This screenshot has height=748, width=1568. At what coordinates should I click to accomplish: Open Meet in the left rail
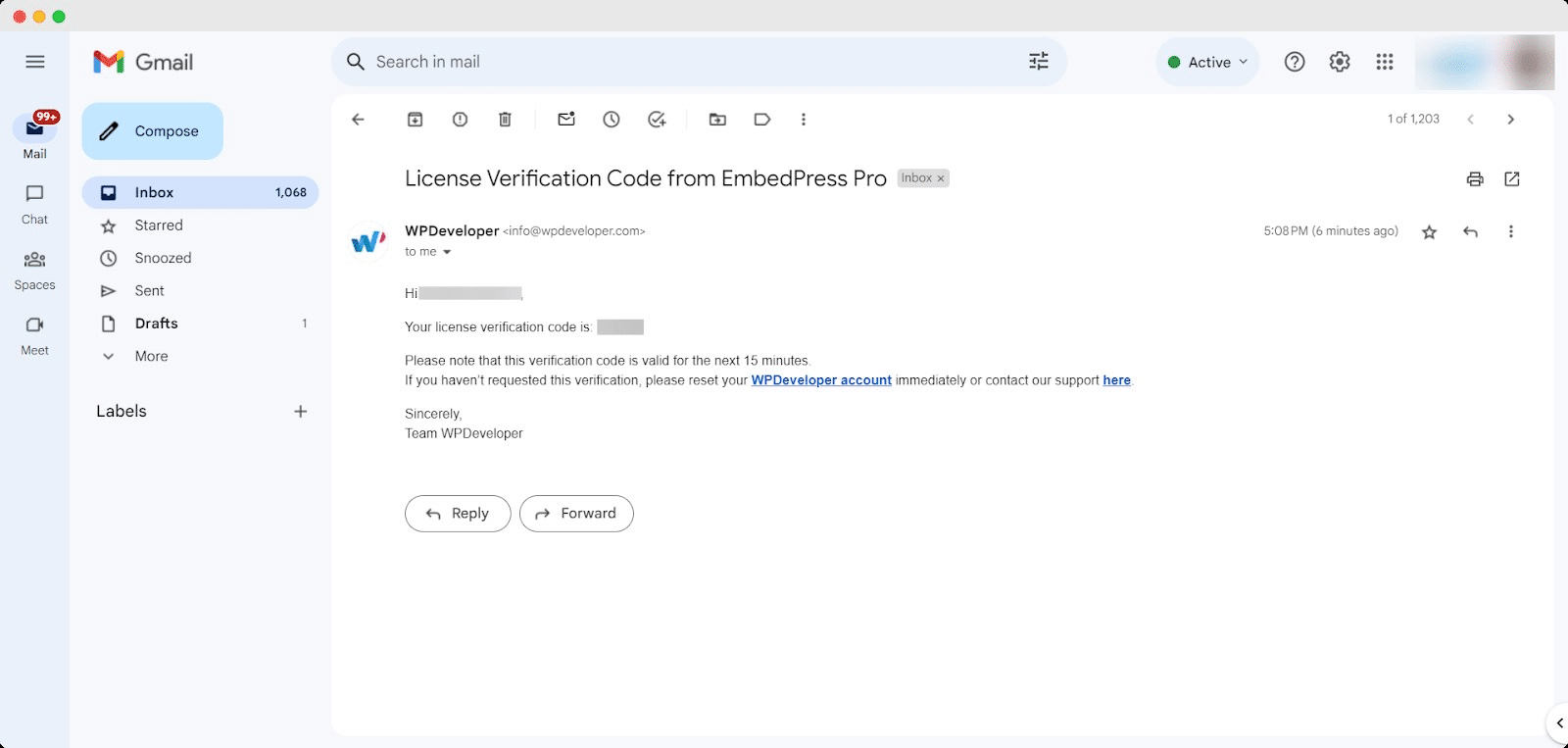[x=35, y=335]
